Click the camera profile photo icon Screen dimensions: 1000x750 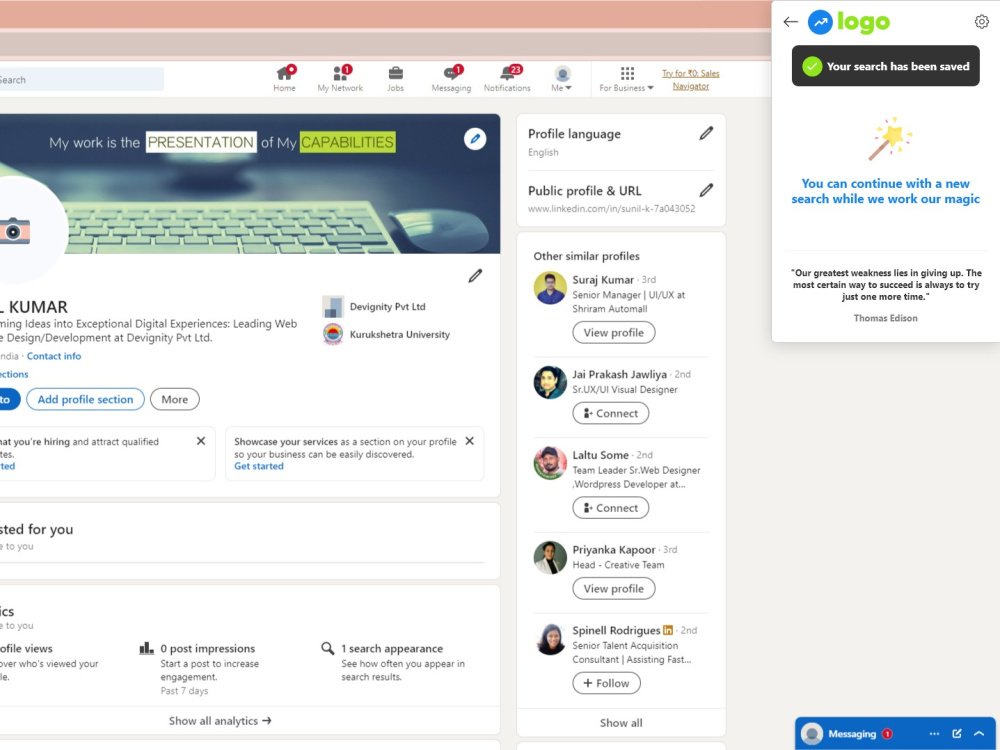click(15, 230)
